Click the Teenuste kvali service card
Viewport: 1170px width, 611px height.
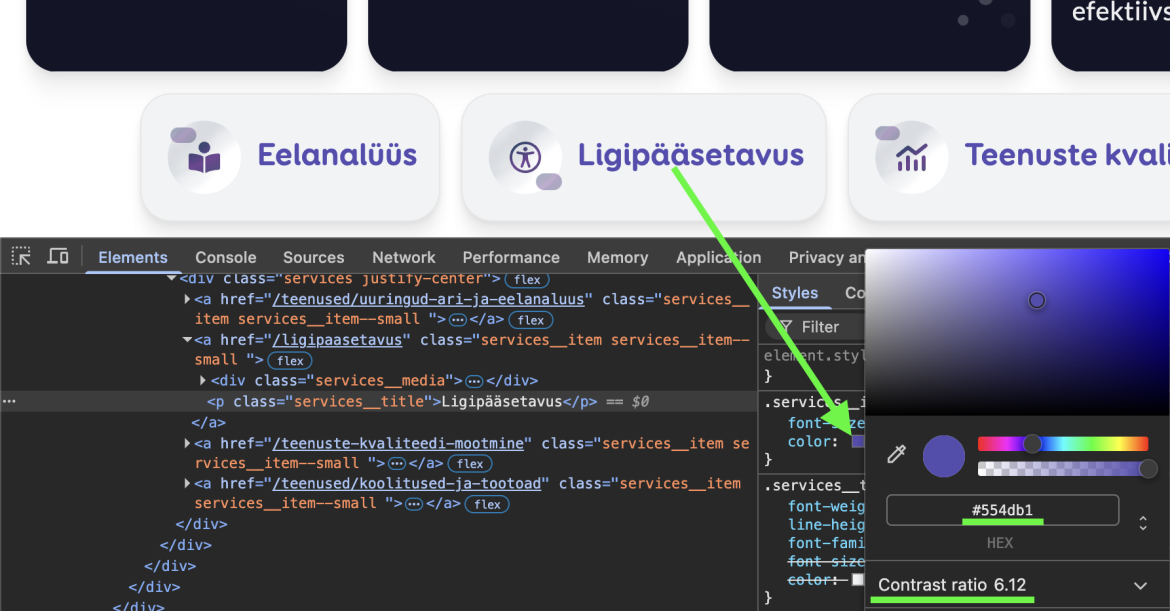pyautogui.click(x=1009, y=157)
